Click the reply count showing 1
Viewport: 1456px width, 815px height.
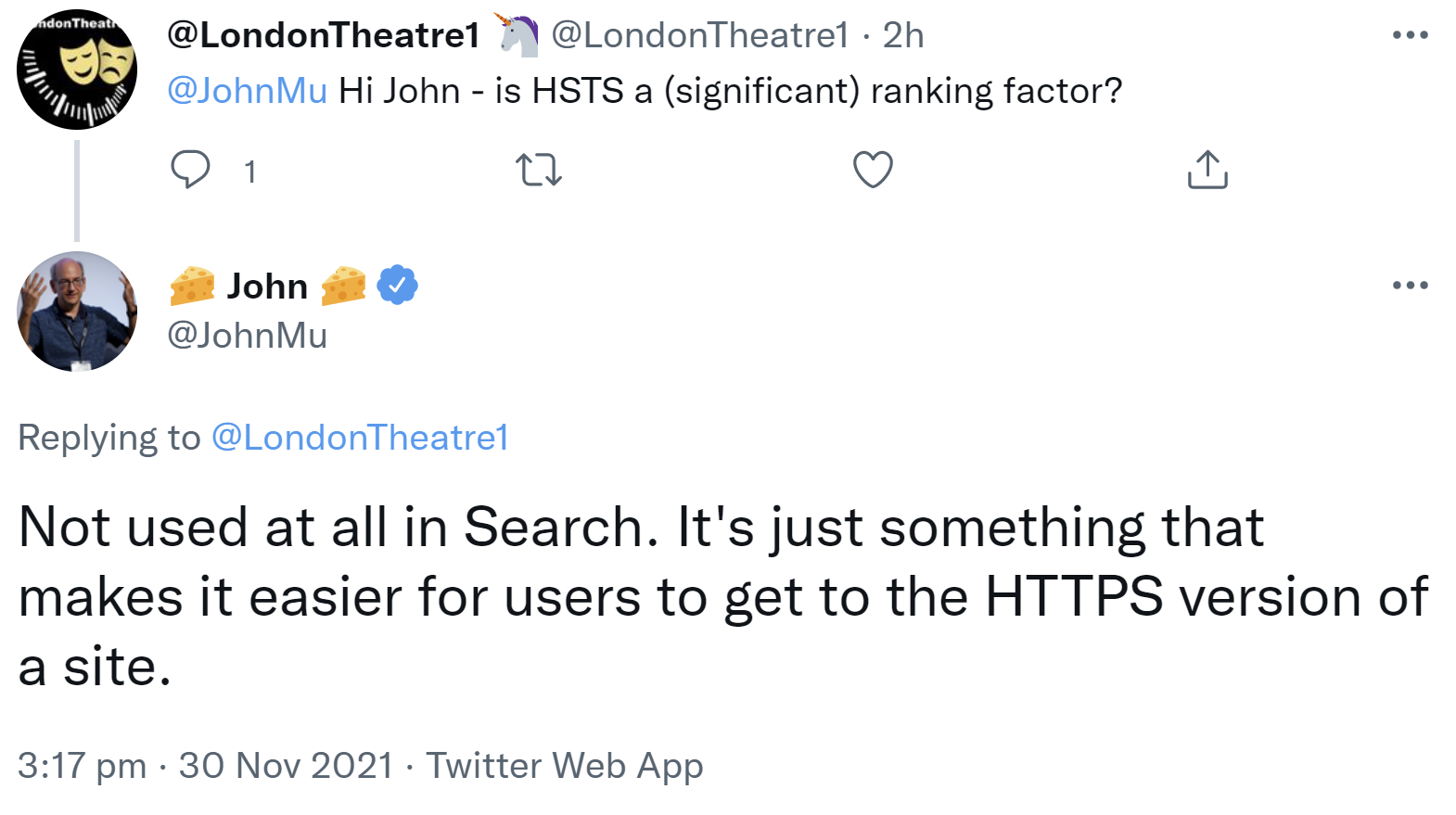249,171
